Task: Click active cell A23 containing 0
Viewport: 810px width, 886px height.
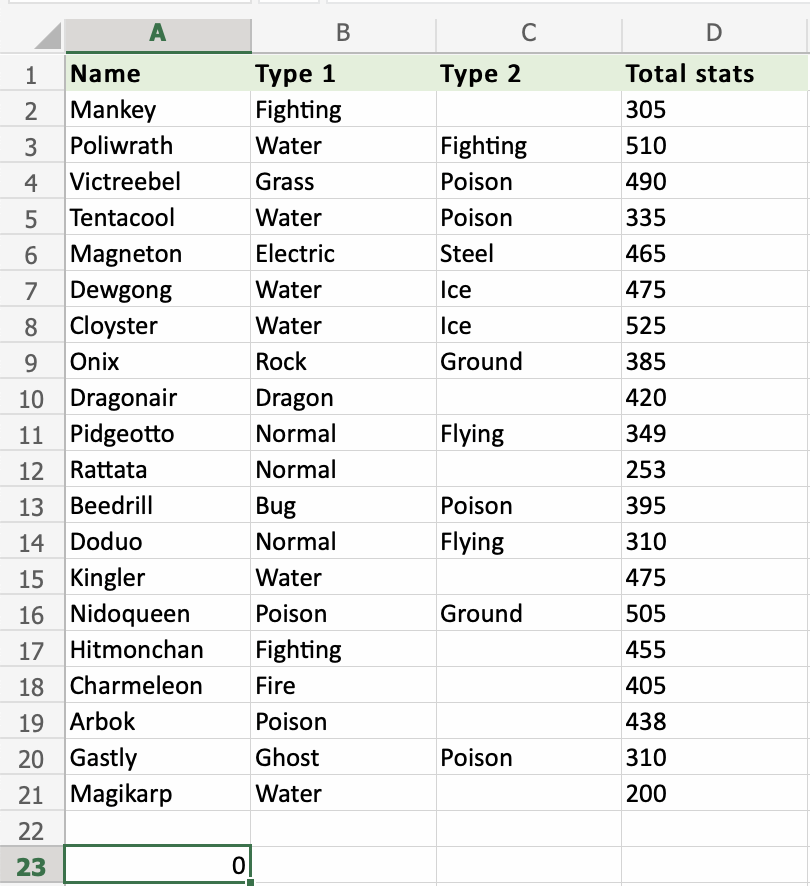Action: (157, 866)
